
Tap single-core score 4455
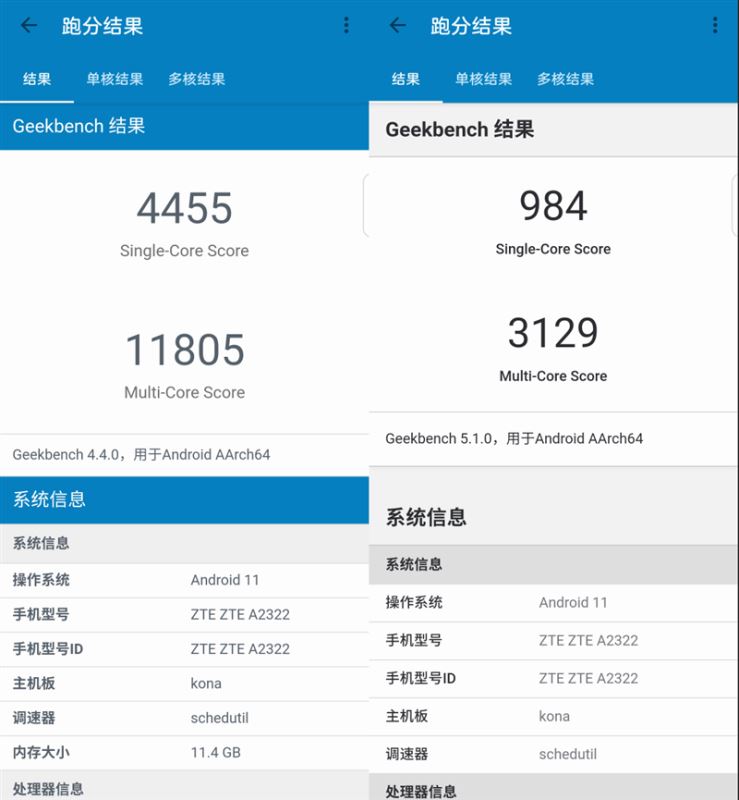point(184,208)
